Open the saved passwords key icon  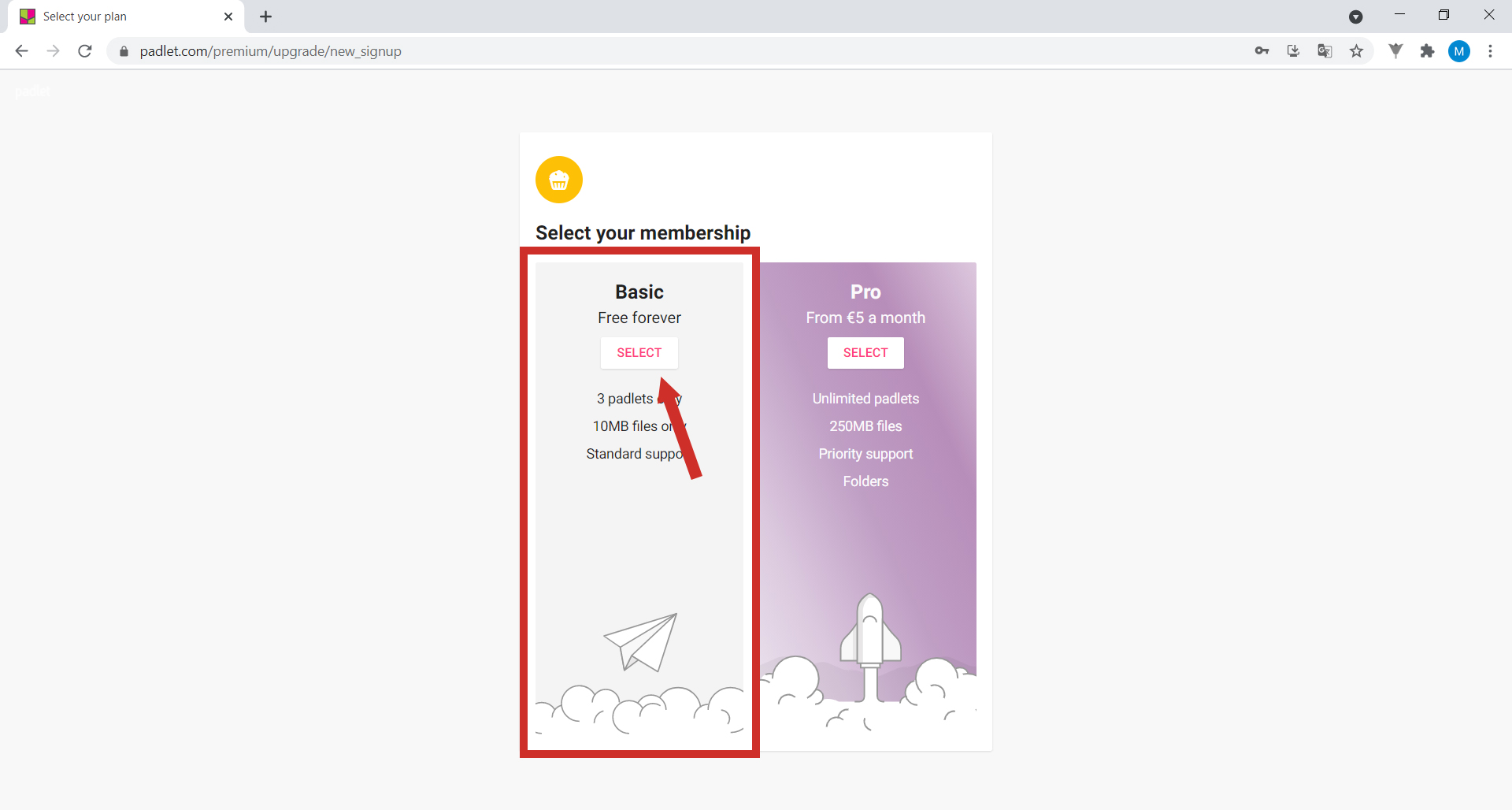point(1262,51)
